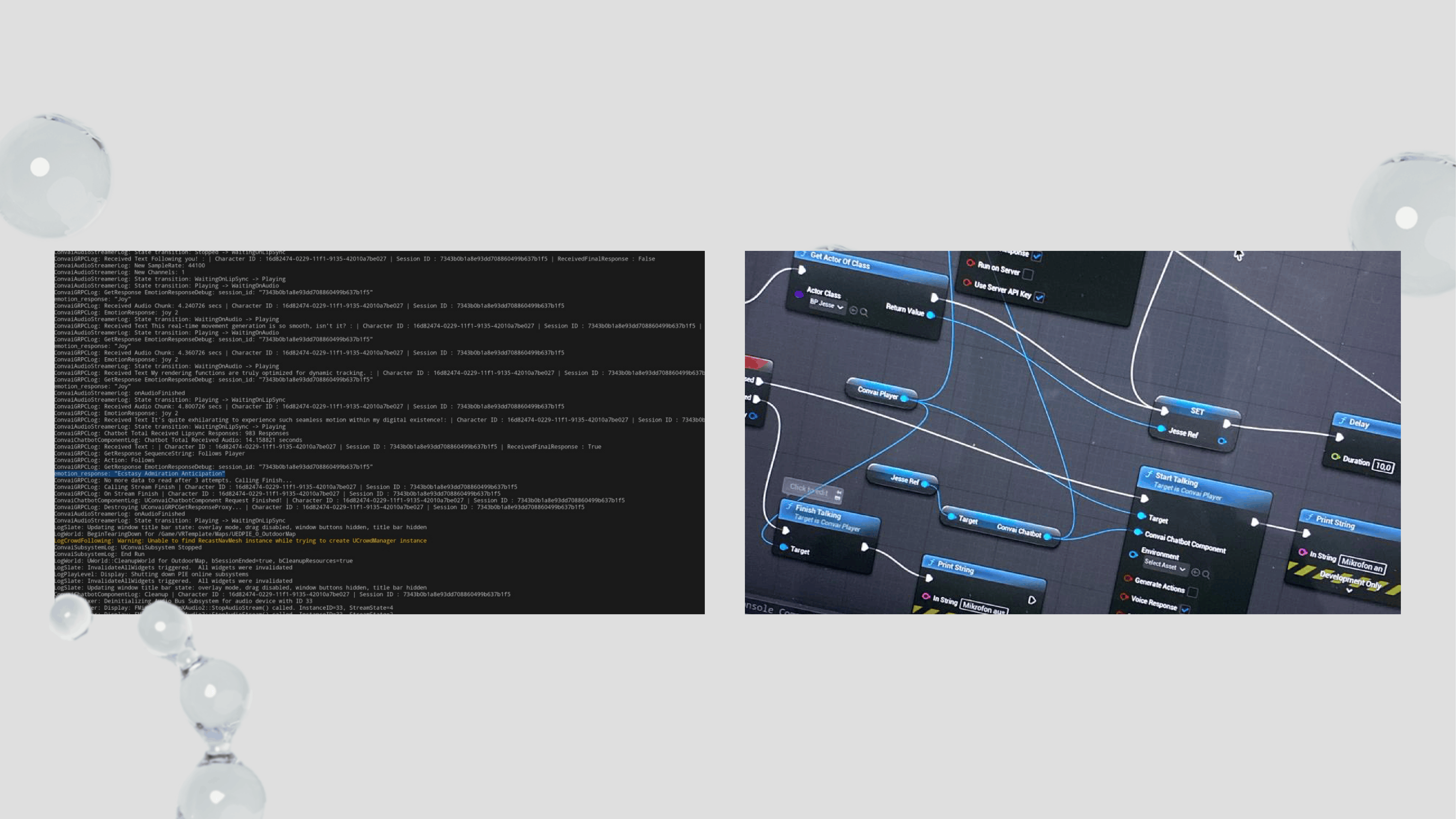Click Target pin on the Convai Chatbot getter
Viewport: 1456px width, 819px height.
pos(952,517)
